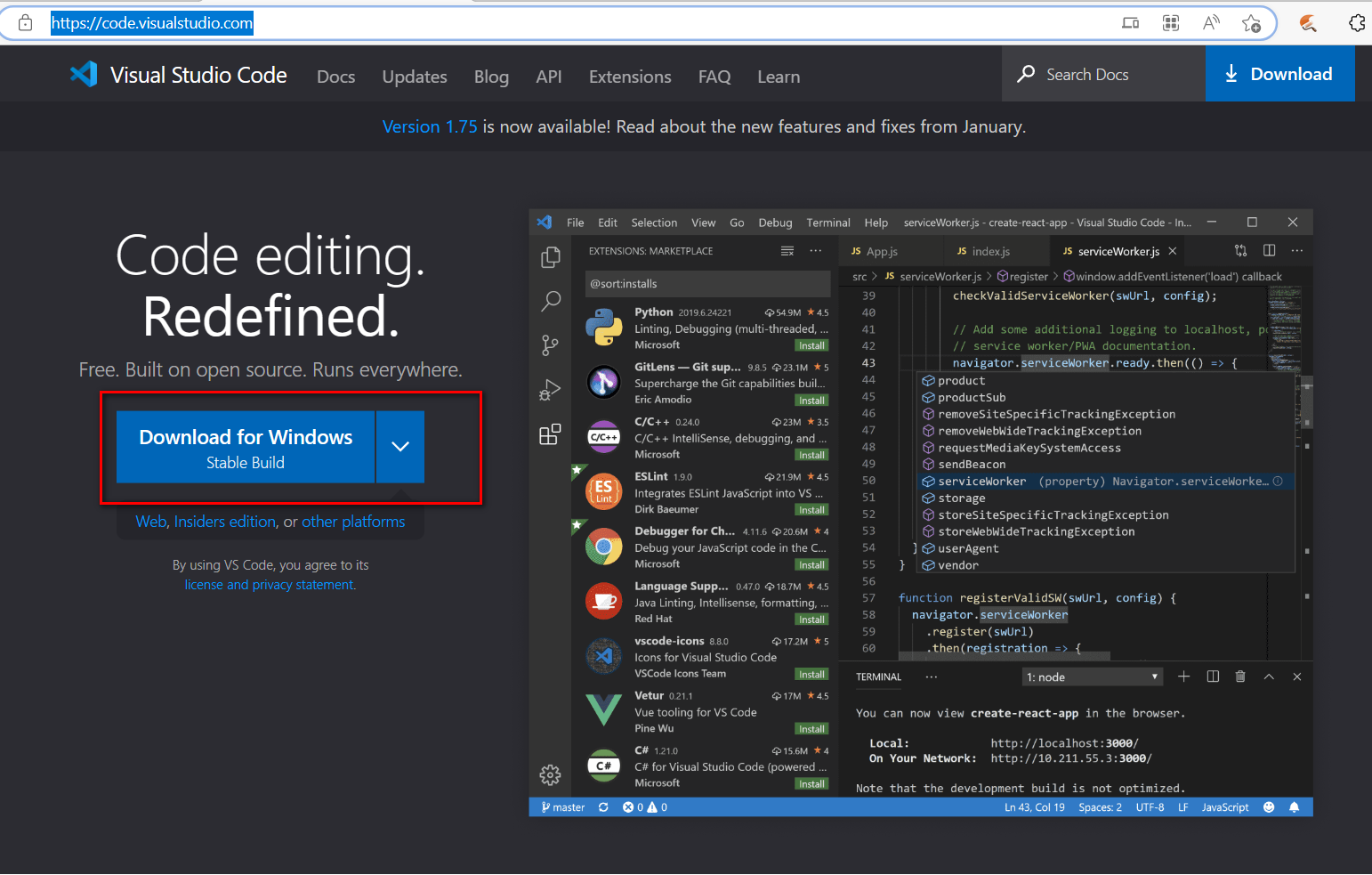This screenshot has height=875, width=1372.
Task: Open the license and privacy statement link
Action: pyautogui.click(x=270, y=585)
